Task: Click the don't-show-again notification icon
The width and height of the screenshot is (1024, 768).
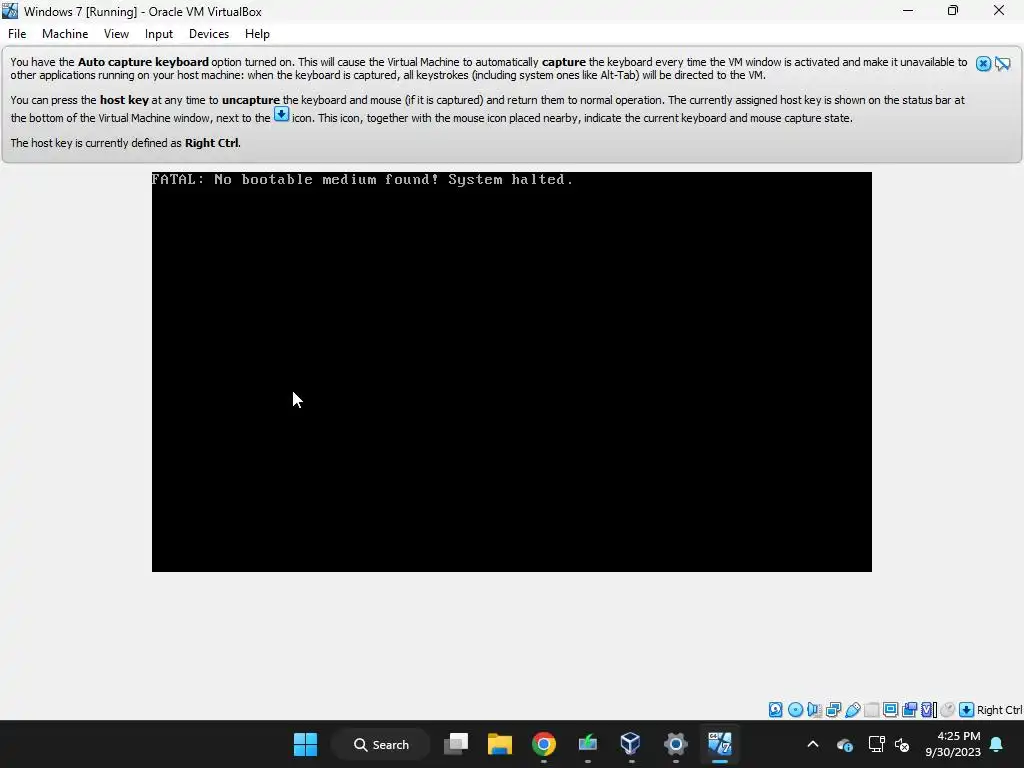Action: tap(1003, 63)
